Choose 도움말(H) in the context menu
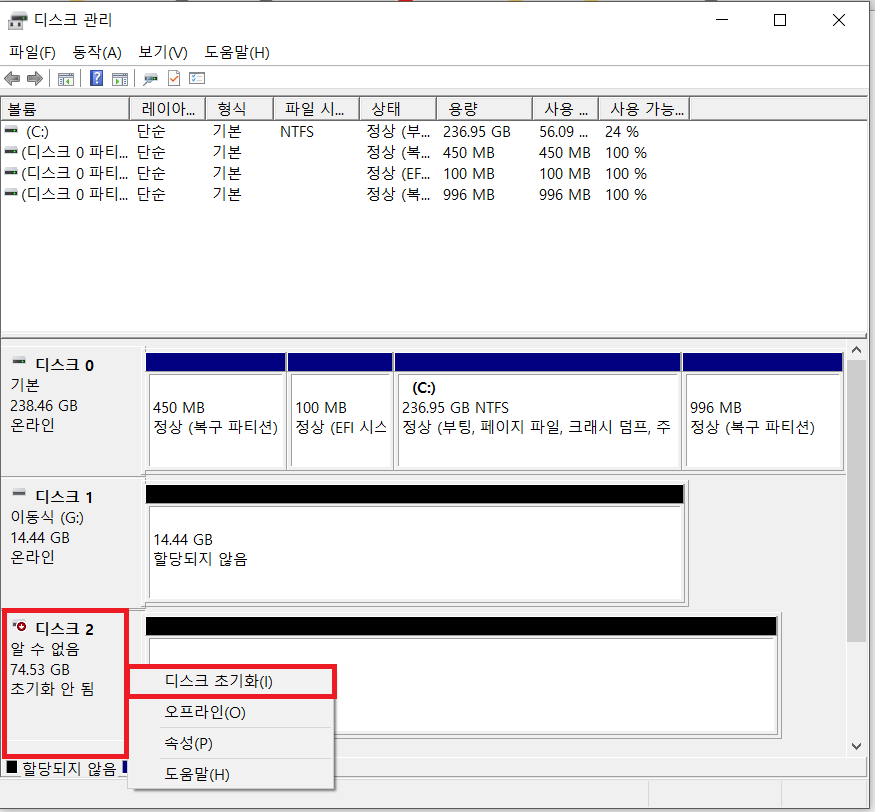 (x=232, y=775)
